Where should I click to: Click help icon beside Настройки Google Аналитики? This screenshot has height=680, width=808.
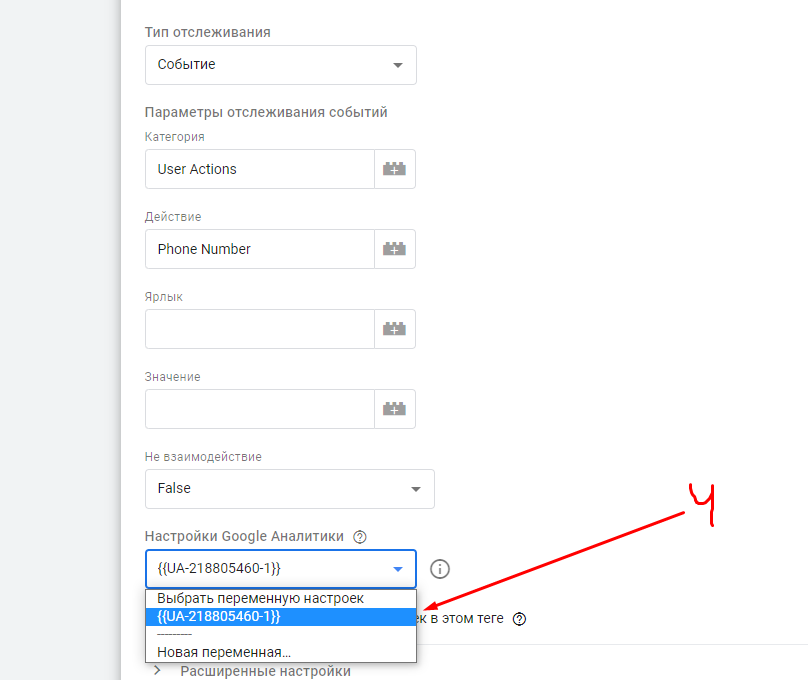tap(360, 537)
